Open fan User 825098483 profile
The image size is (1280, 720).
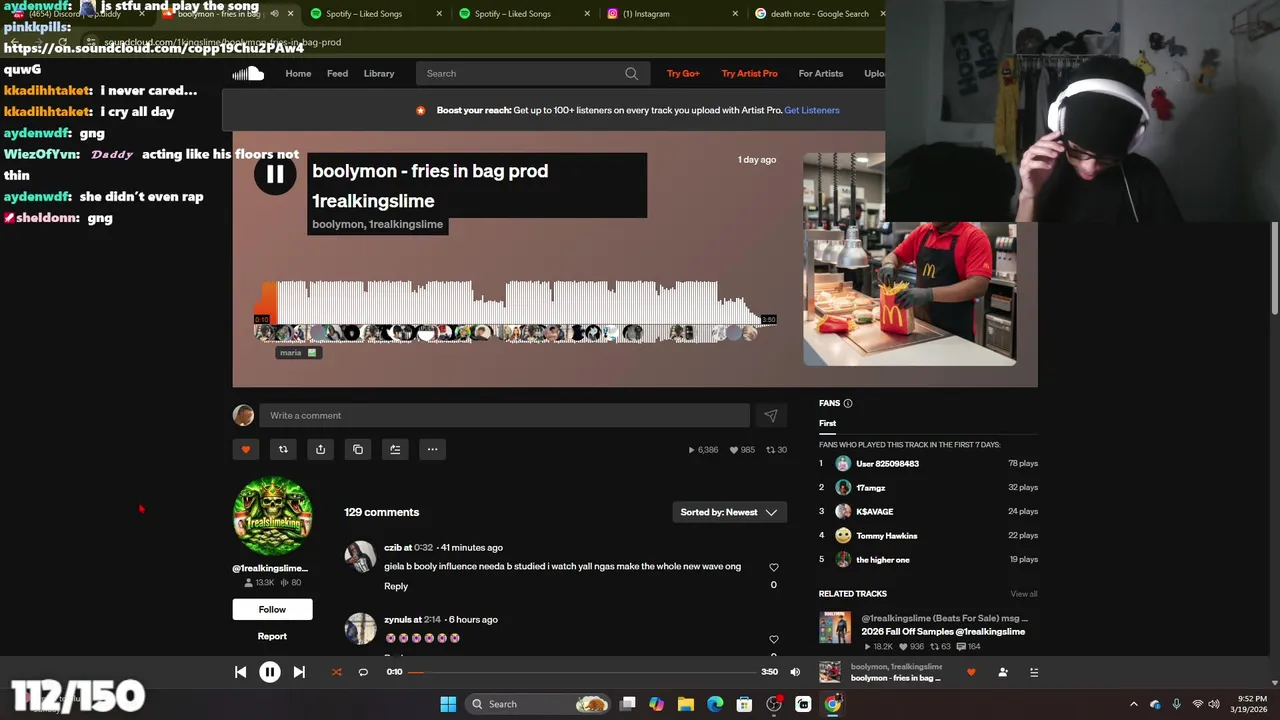887,464
